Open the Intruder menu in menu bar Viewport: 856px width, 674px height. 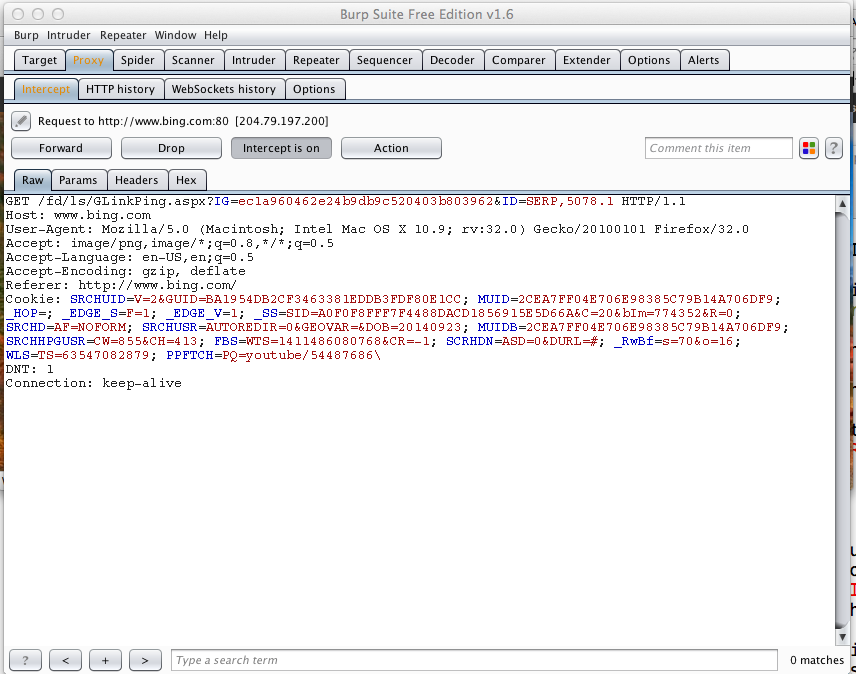point(69,35)
